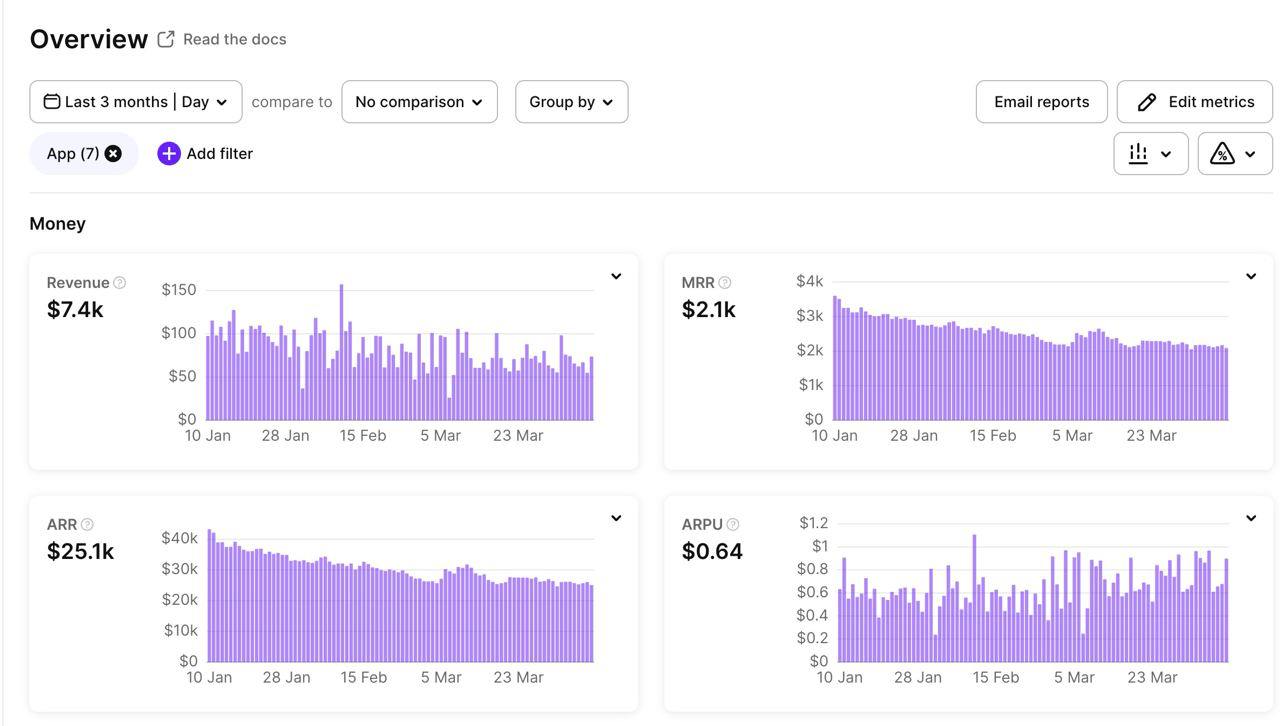Expand the ARR card chevron menu
The height and width of the screenshot is (726, 1280).
click(x=616, y=518)
